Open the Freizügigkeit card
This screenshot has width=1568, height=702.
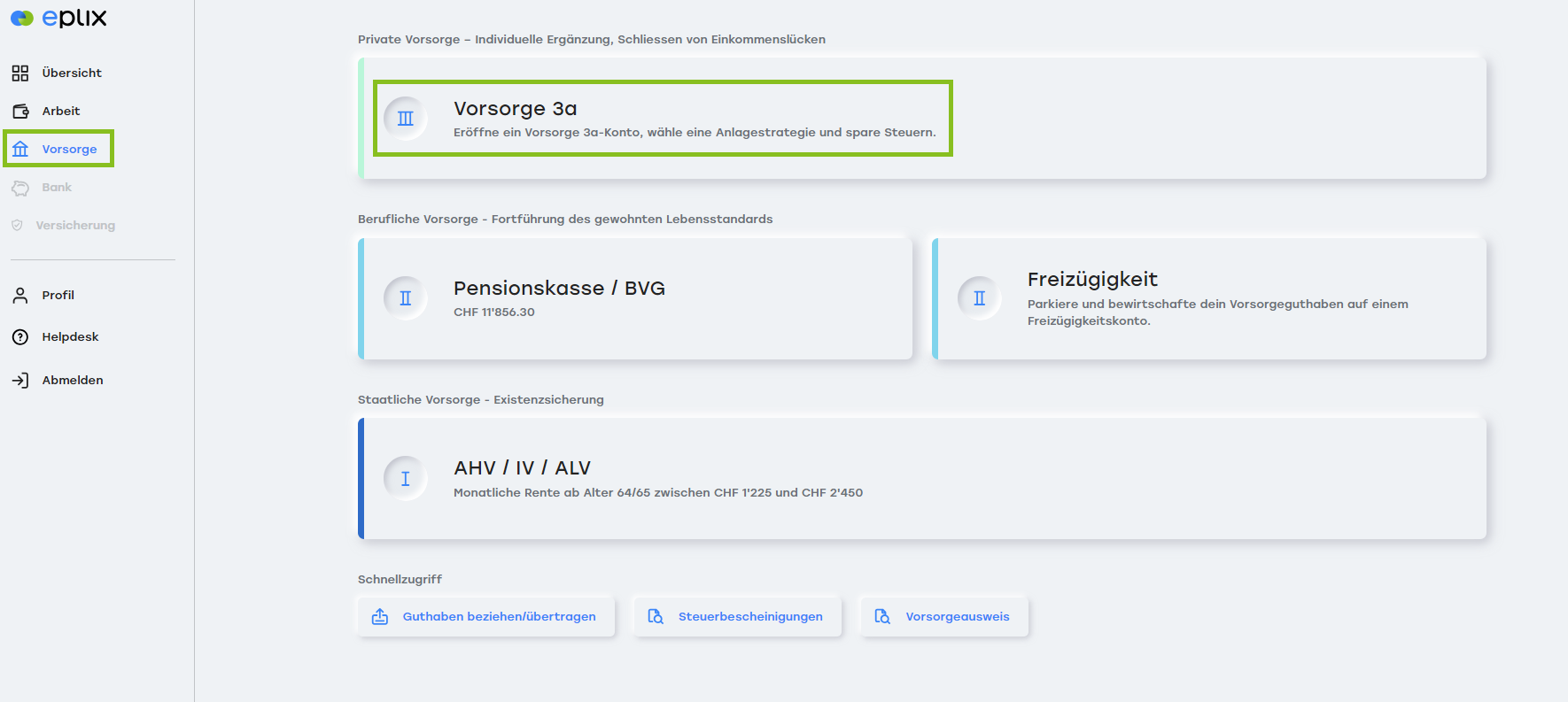click(x=1209, y=298)
